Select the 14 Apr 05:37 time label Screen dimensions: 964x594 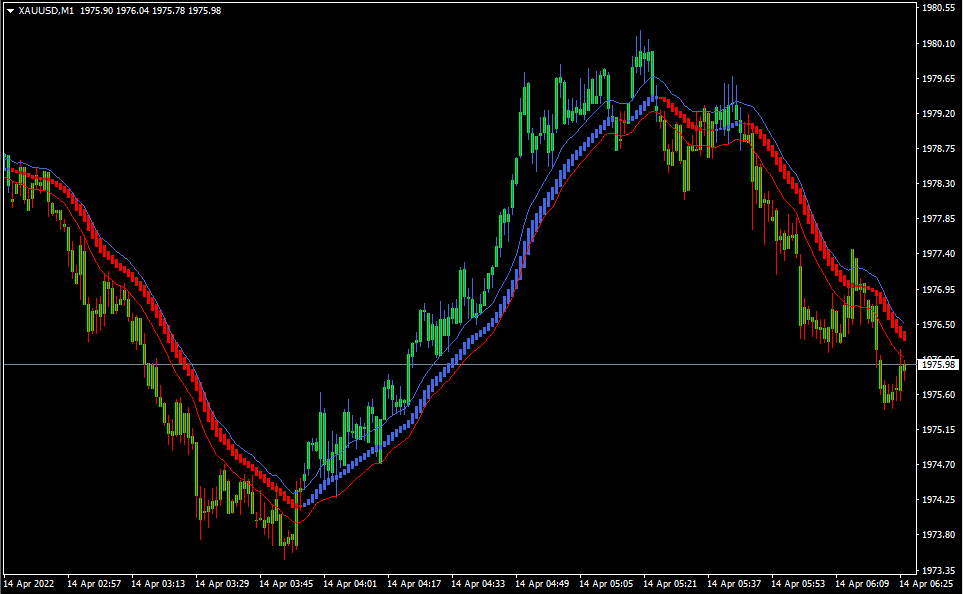735,583
